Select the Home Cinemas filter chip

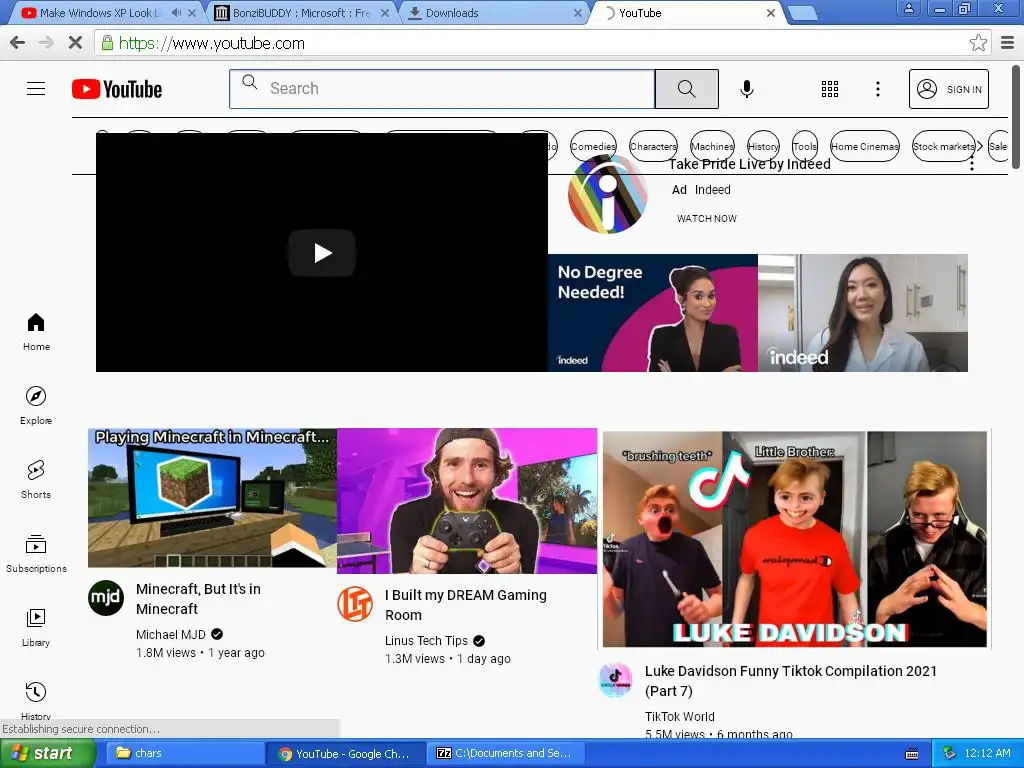[865, 146]
